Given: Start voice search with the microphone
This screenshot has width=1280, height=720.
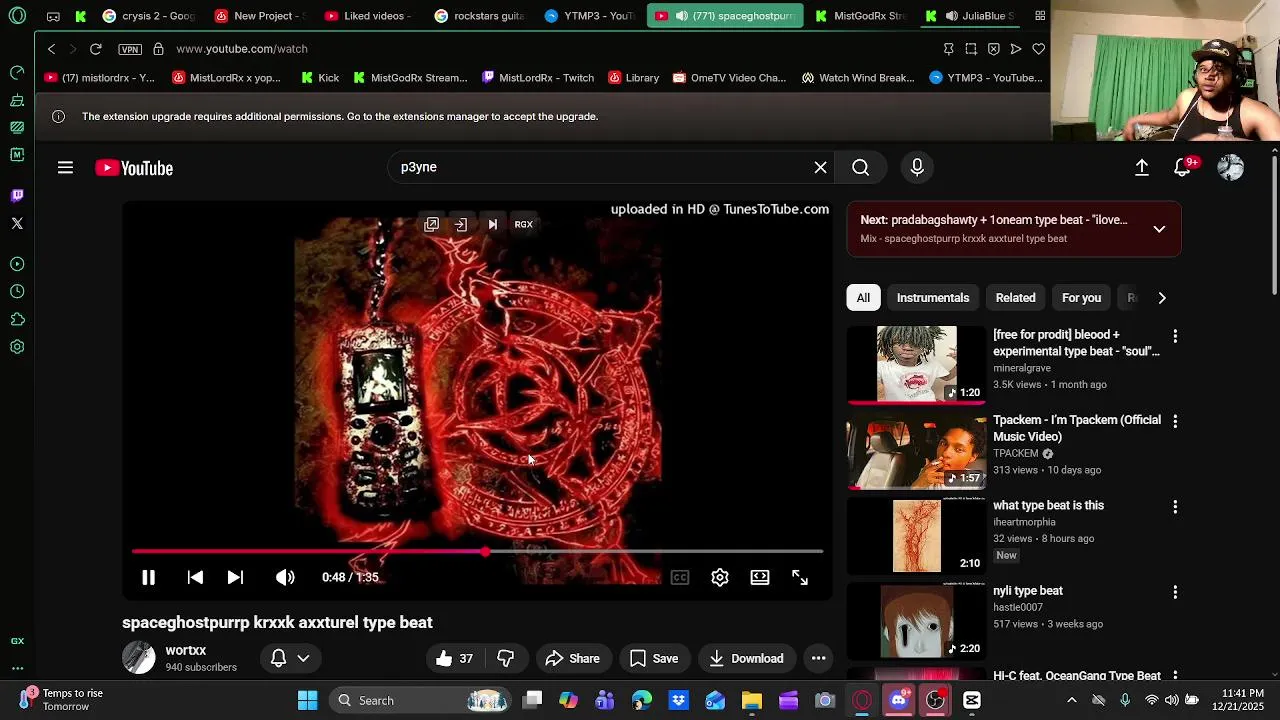Looking at the screenshot, I should (917, 167).
